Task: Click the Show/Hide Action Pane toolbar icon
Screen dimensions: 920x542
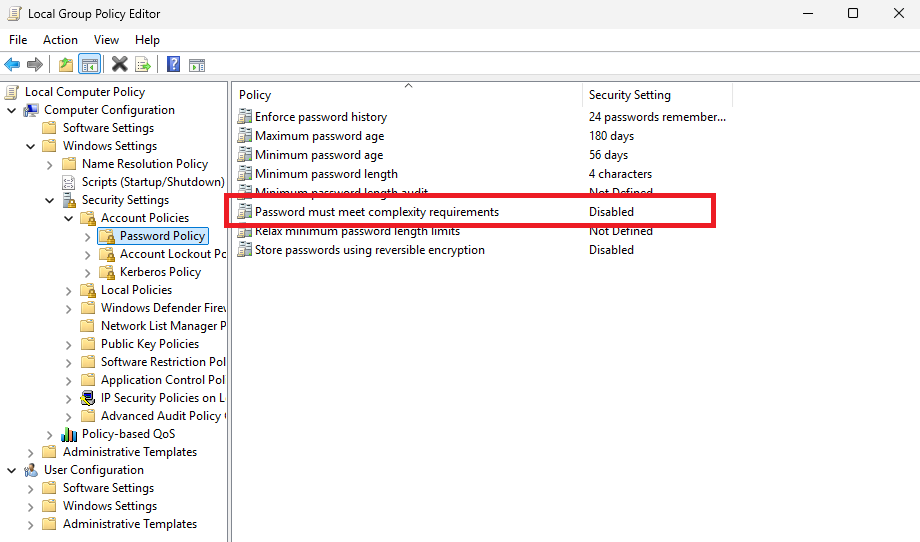Action: click(197, 65)
